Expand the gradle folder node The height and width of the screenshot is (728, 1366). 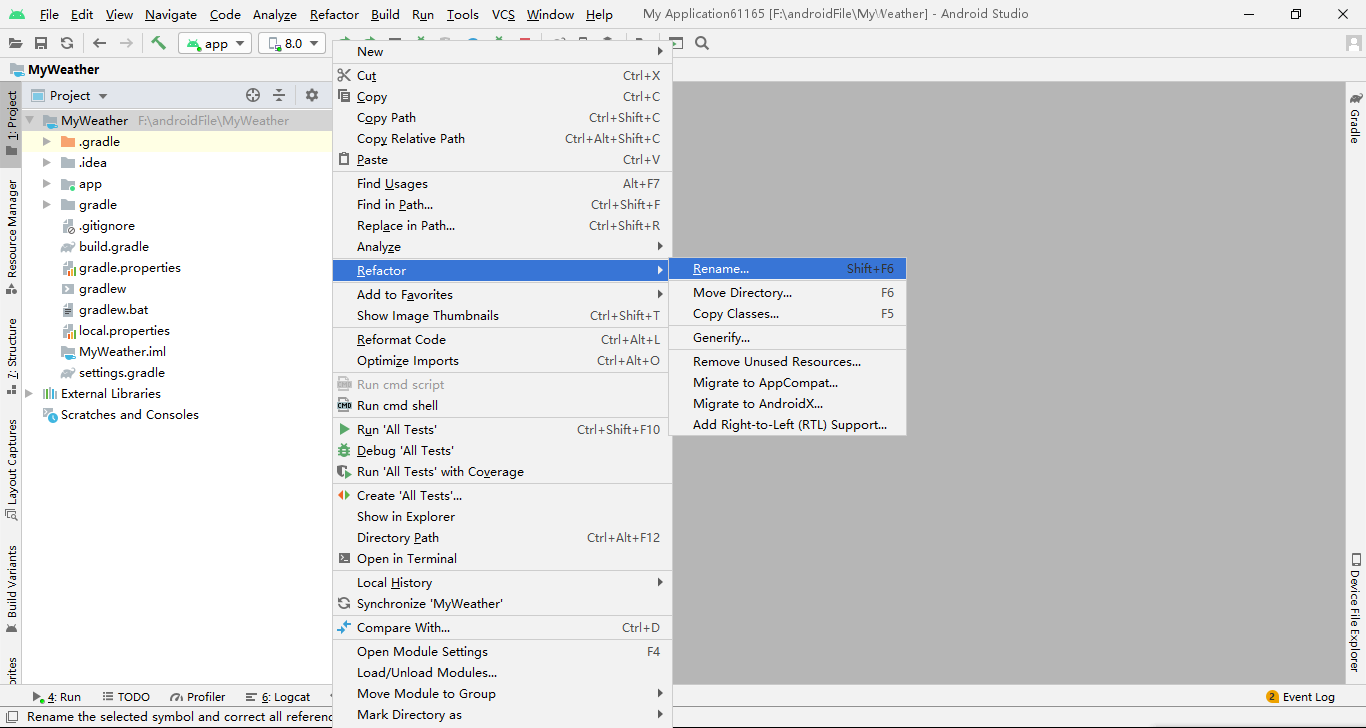pyautogui.click(x=46, y=204)
